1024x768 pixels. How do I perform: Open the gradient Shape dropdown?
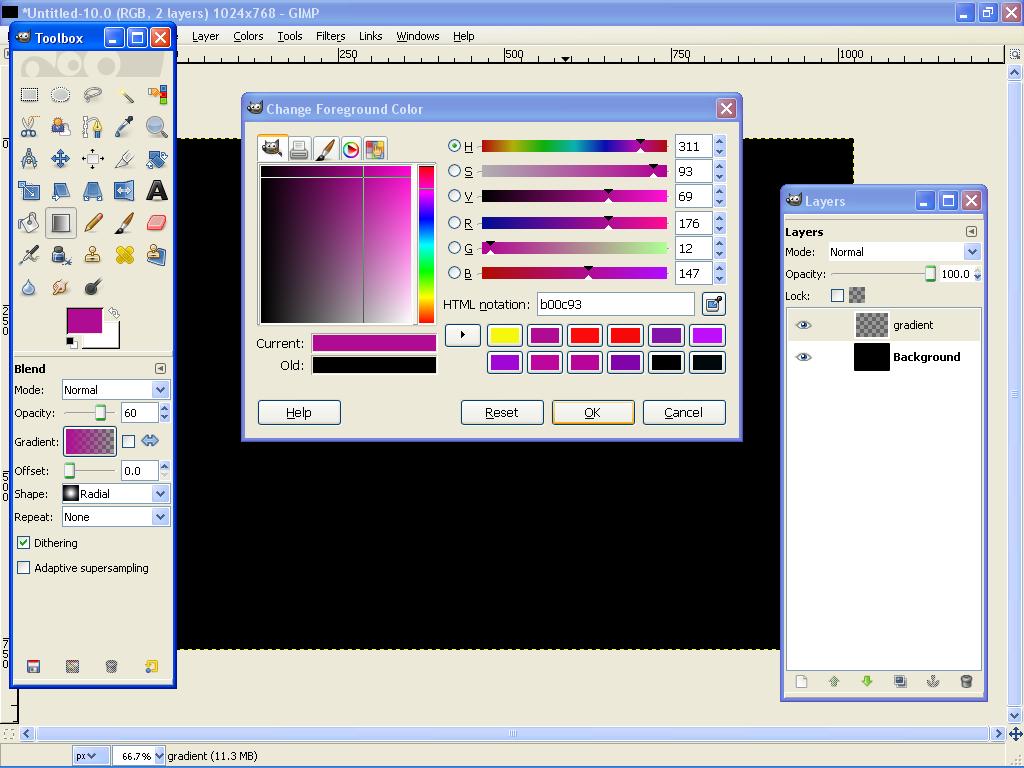pyautogui.click(x=116, y=494)
